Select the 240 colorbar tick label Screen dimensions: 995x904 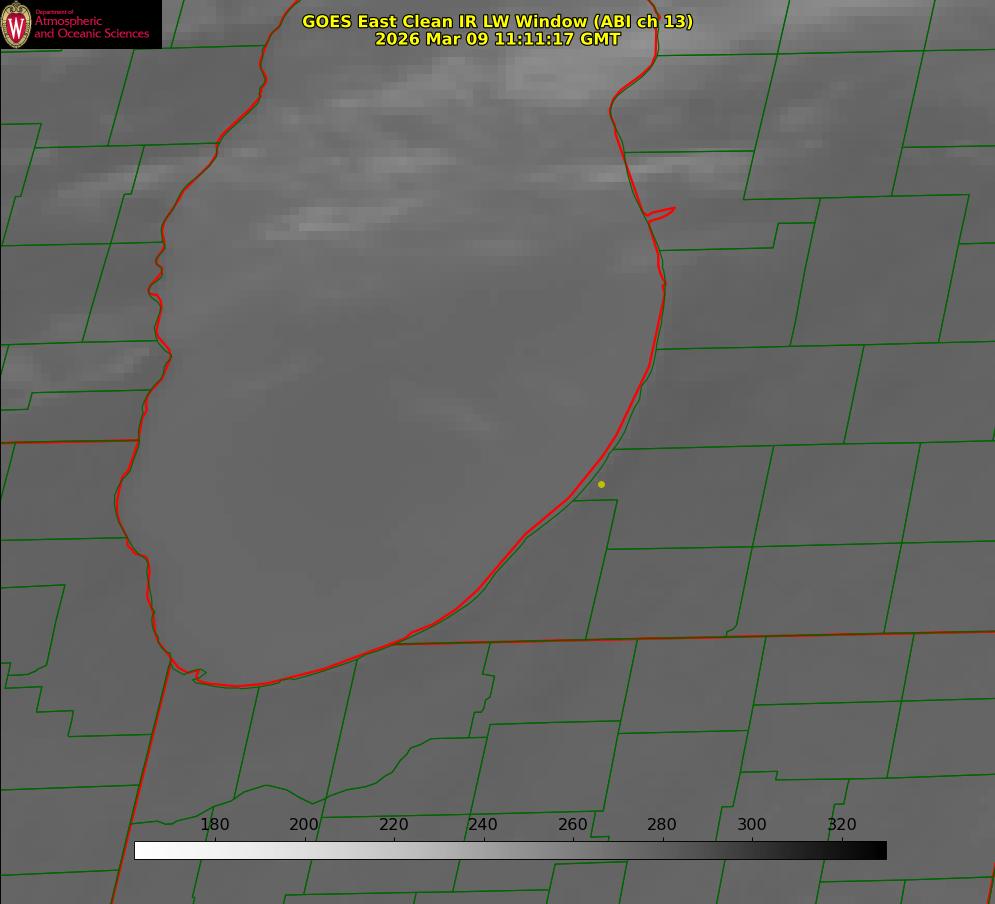(x=483, y=825)
